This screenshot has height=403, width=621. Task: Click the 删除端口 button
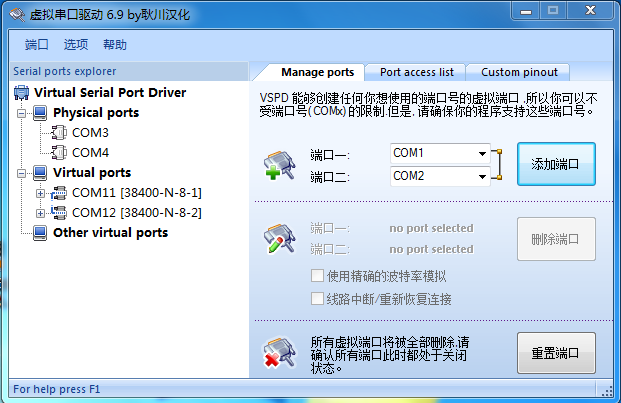click(556, 239)
